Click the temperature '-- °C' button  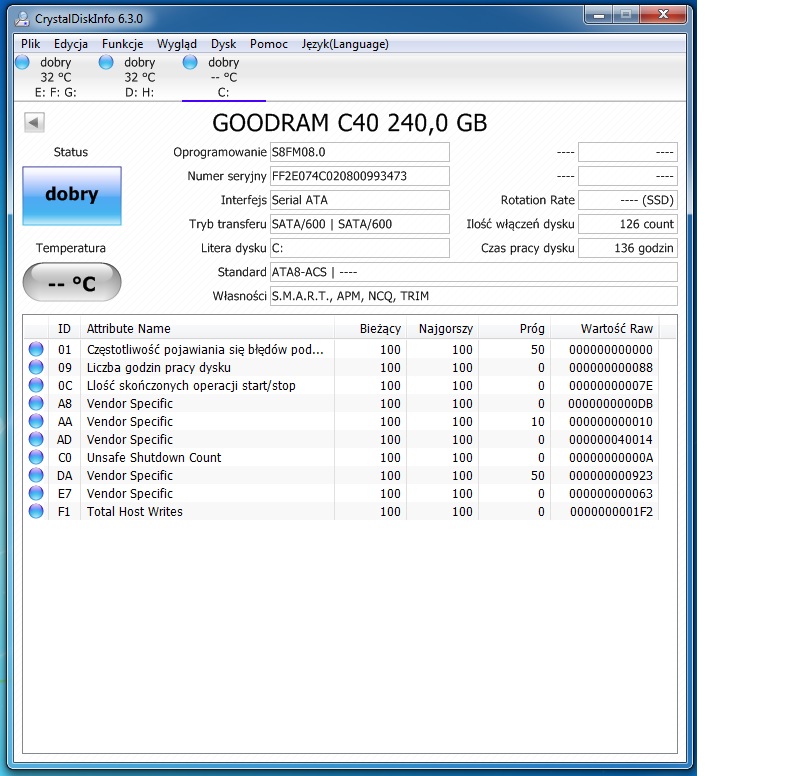click(72, 282)
